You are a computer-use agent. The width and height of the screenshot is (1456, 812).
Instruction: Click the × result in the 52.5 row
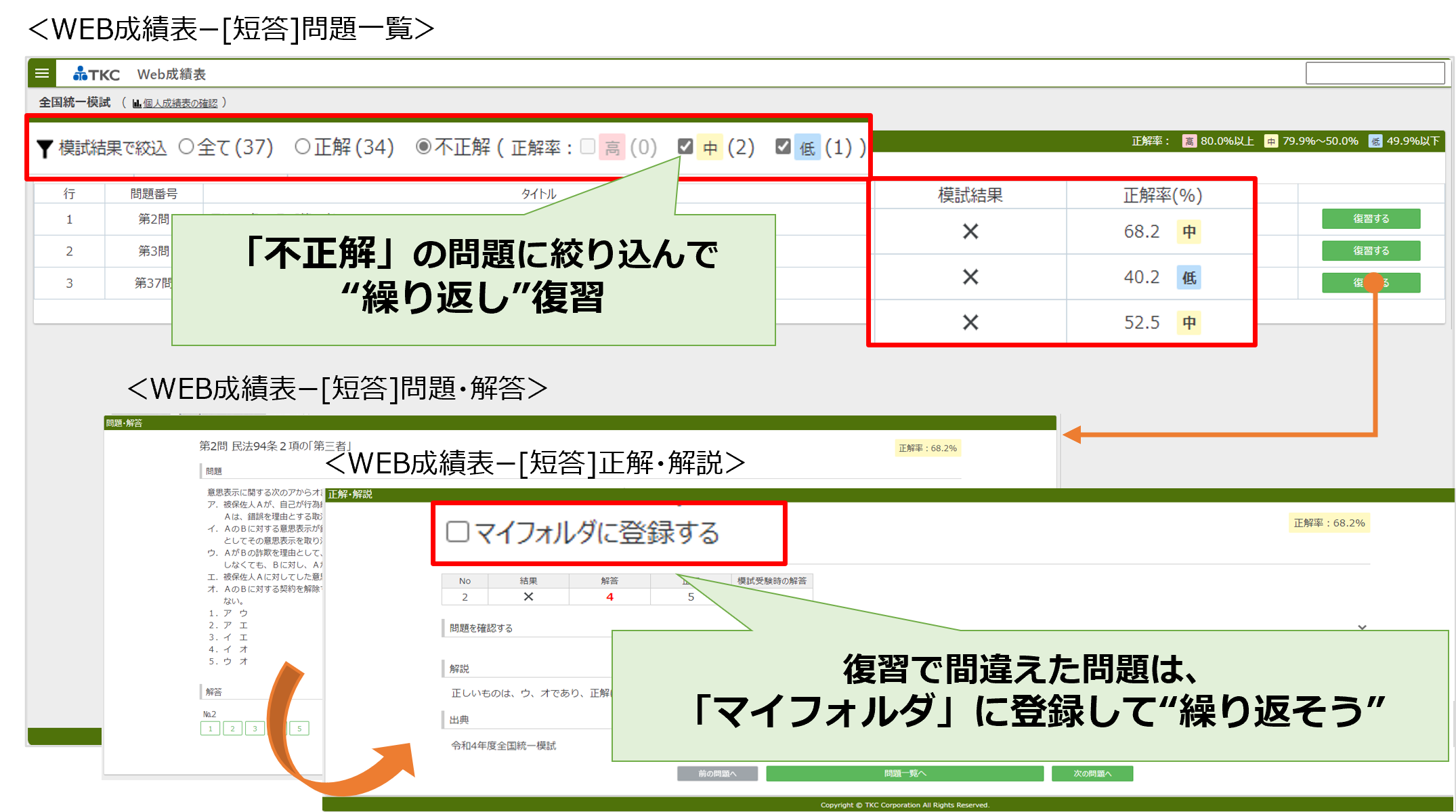click(x=970, y=322)
